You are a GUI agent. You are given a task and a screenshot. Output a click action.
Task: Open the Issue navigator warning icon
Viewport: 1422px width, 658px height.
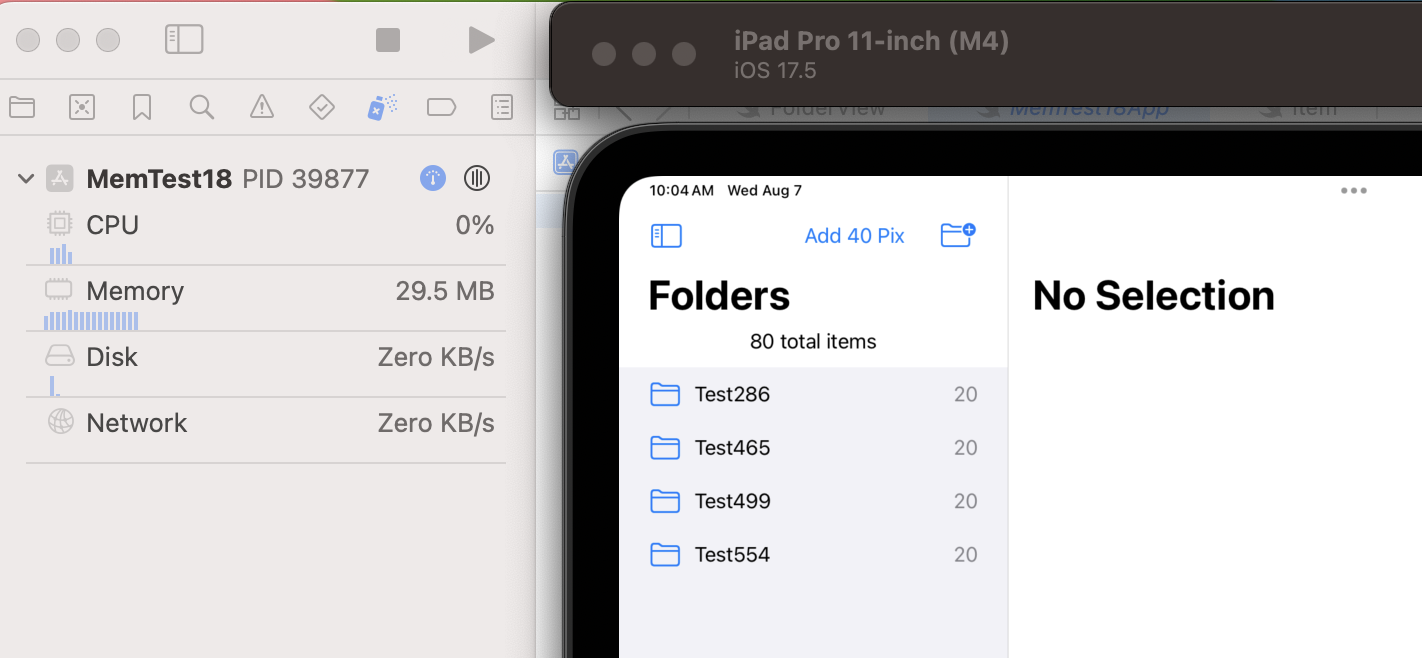pos(262,107)
